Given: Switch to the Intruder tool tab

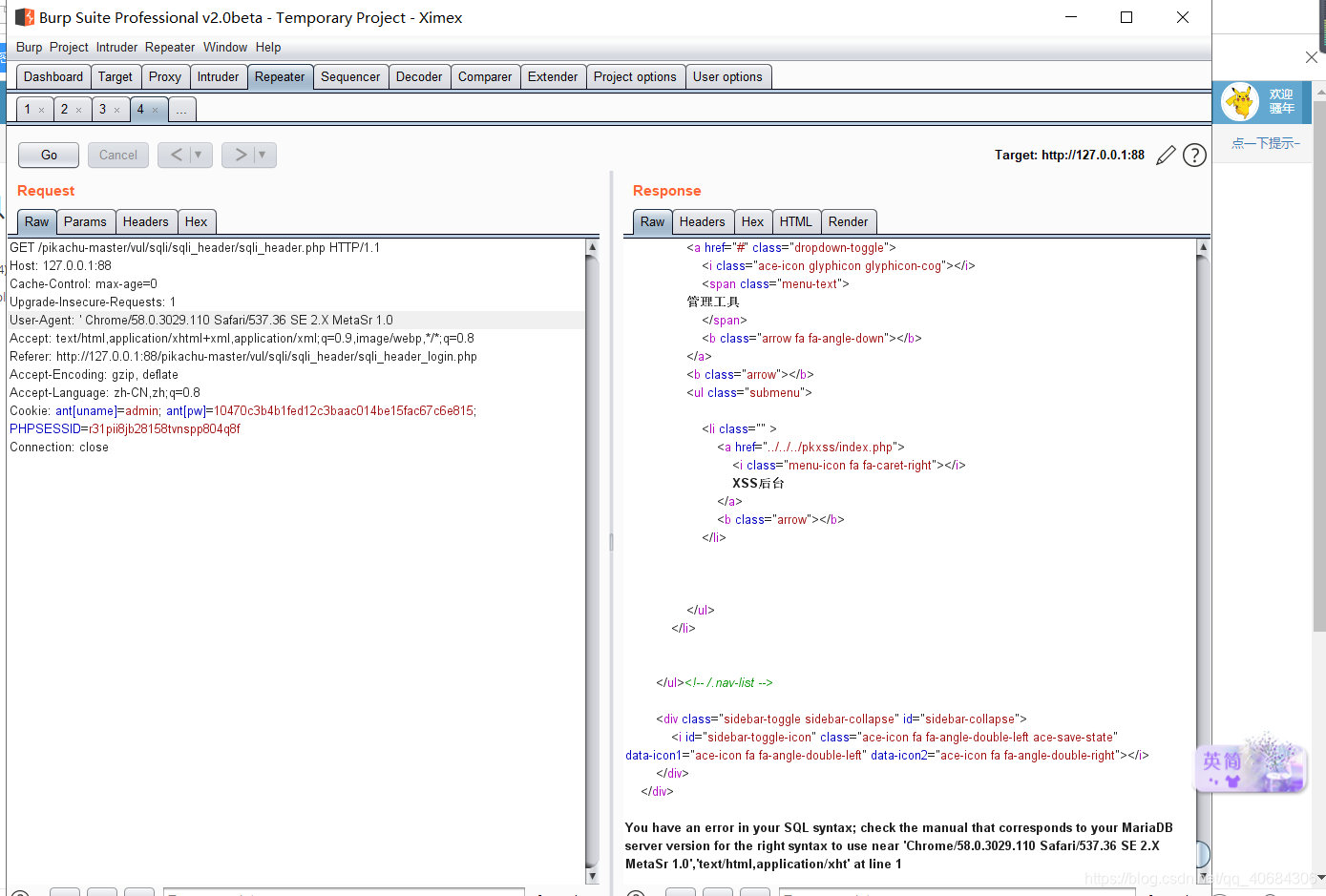Looking at the screenshot, I should (219, 77).
